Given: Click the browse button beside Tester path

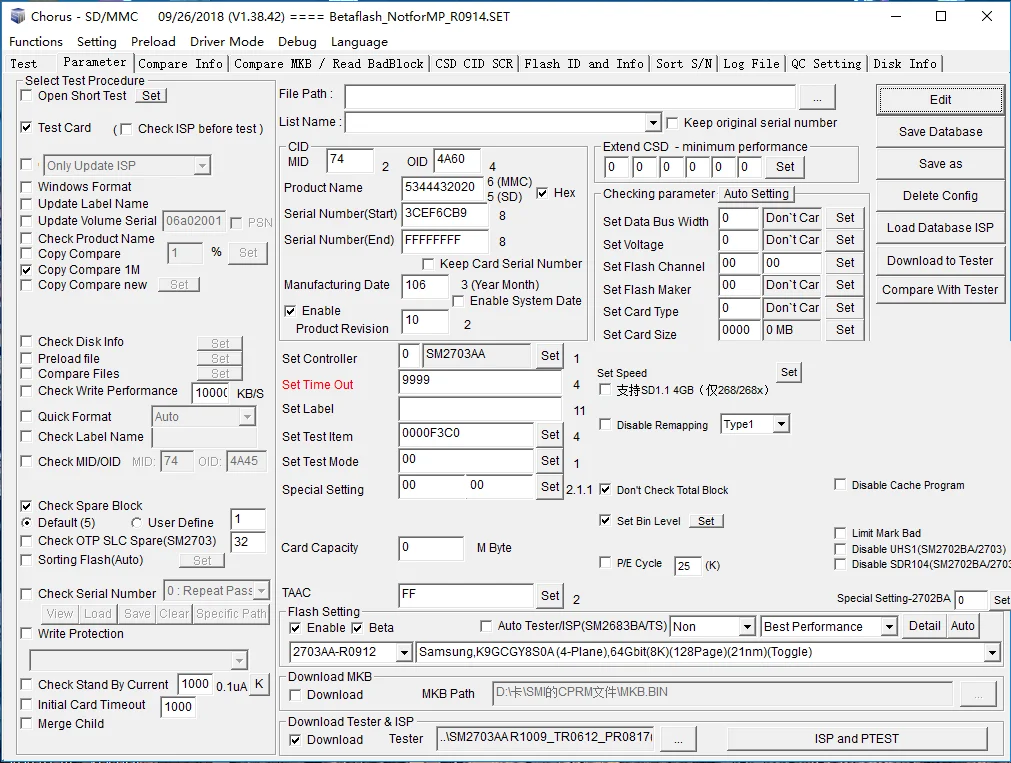Looking at the screenshot, I should coord(678,739).
